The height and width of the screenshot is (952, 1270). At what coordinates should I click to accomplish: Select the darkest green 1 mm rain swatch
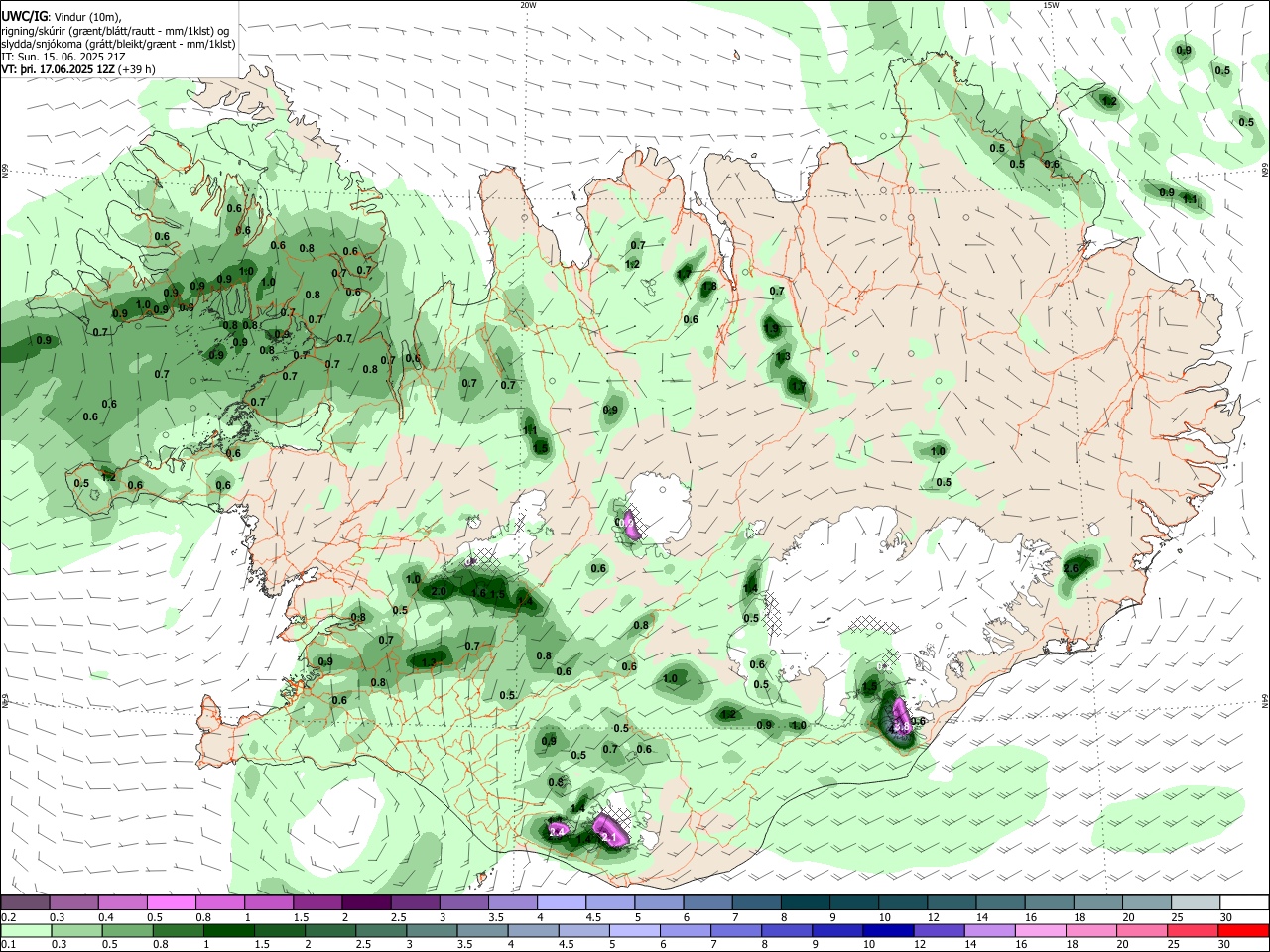(228, 930)
